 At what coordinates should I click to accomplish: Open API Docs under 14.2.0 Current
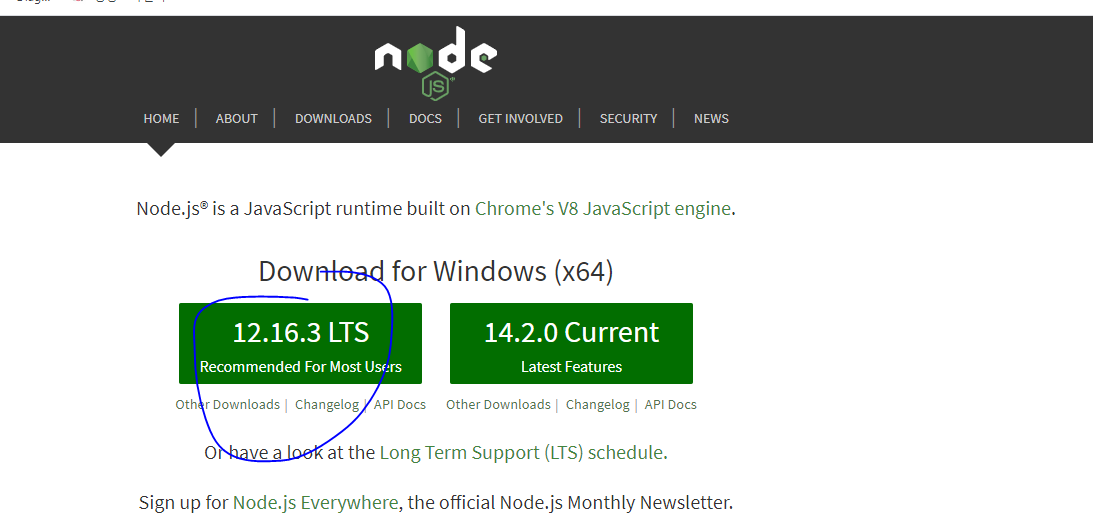(x=671, y=404)
